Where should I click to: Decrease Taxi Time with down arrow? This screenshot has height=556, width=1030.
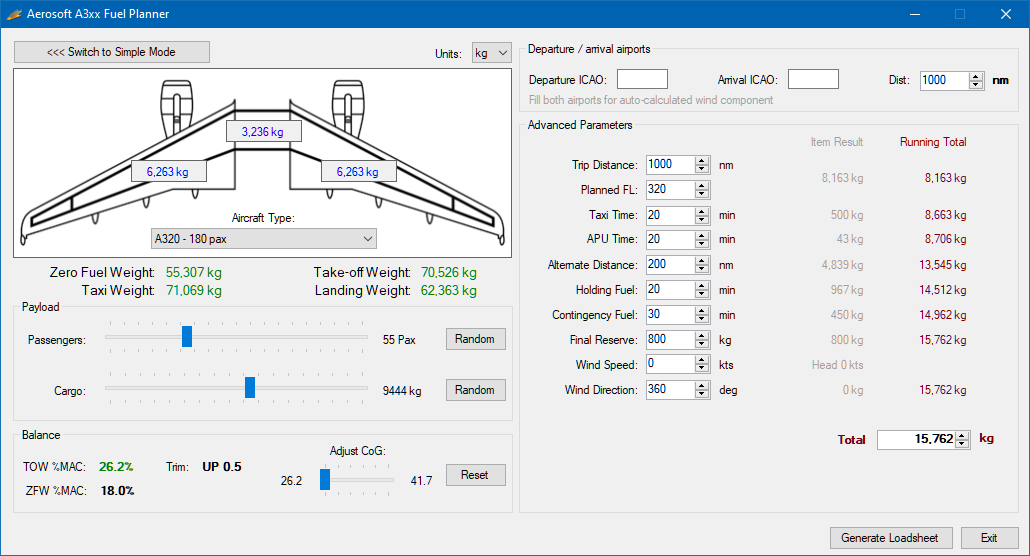click(702, 220)
